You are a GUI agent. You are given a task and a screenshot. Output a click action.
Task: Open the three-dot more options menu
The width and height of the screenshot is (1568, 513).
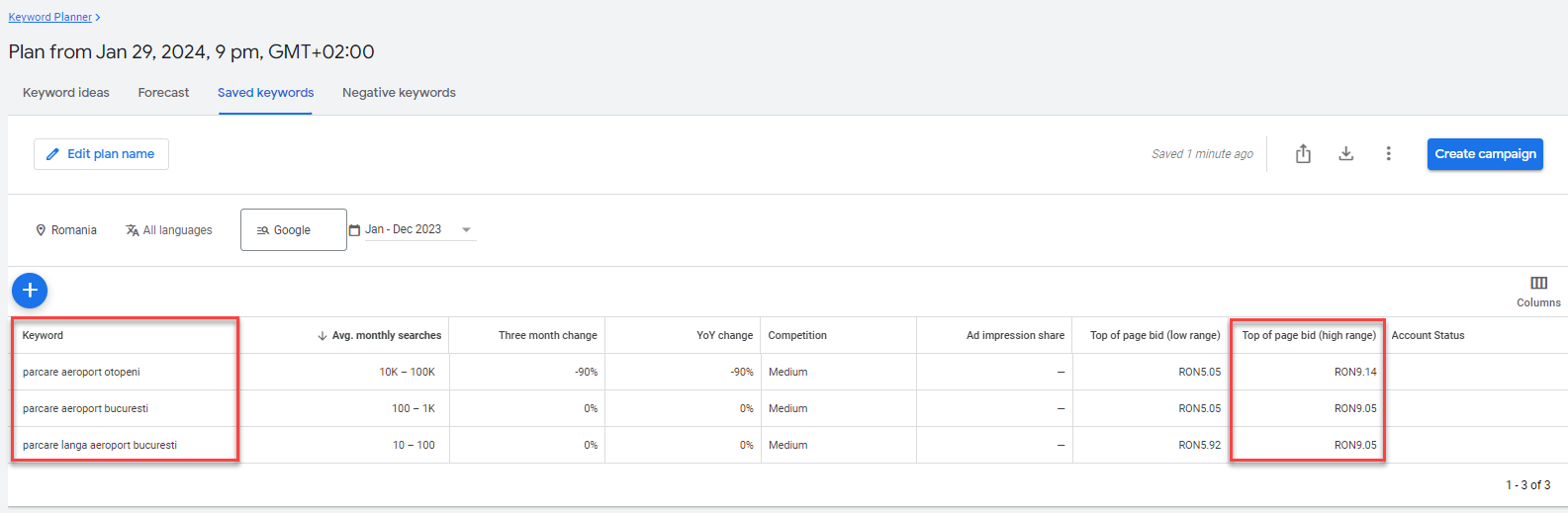click(1388, 153)
